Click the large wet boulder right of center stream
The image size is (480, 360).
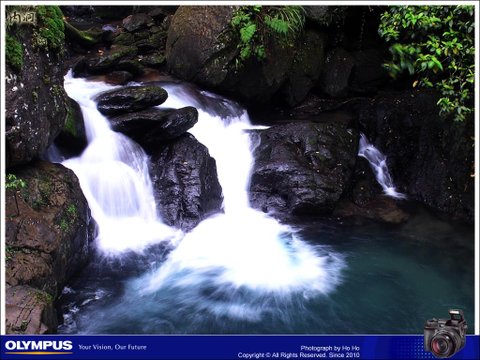click(x=302, y=168)
